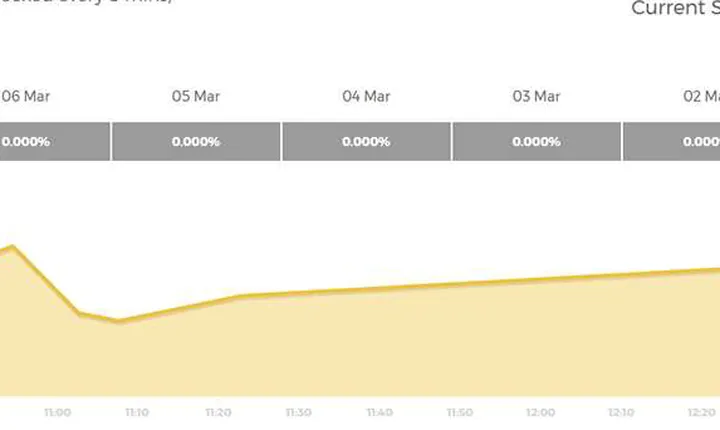Select the 02 Mar percentage bar
Screen dimensions: 720x430
pyautogui.click(x=672, y=141)
